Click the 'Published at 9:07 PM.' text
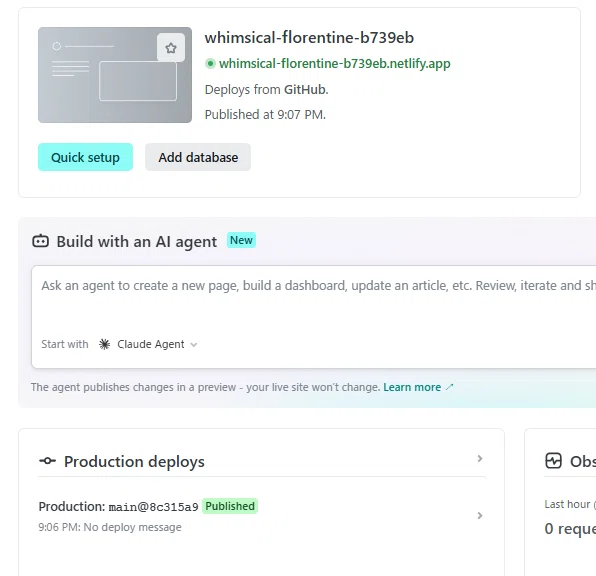The height and width of the screenshot is (576, 596). click(265, 115)
